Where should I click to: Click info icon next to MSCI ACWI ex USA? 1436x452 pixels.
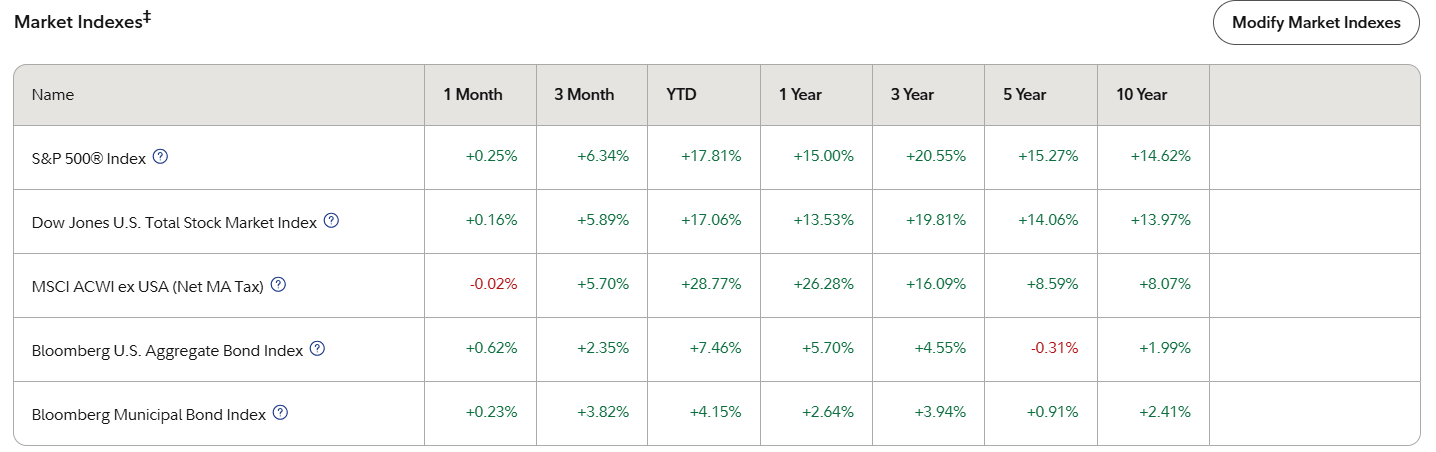point(279,285)
